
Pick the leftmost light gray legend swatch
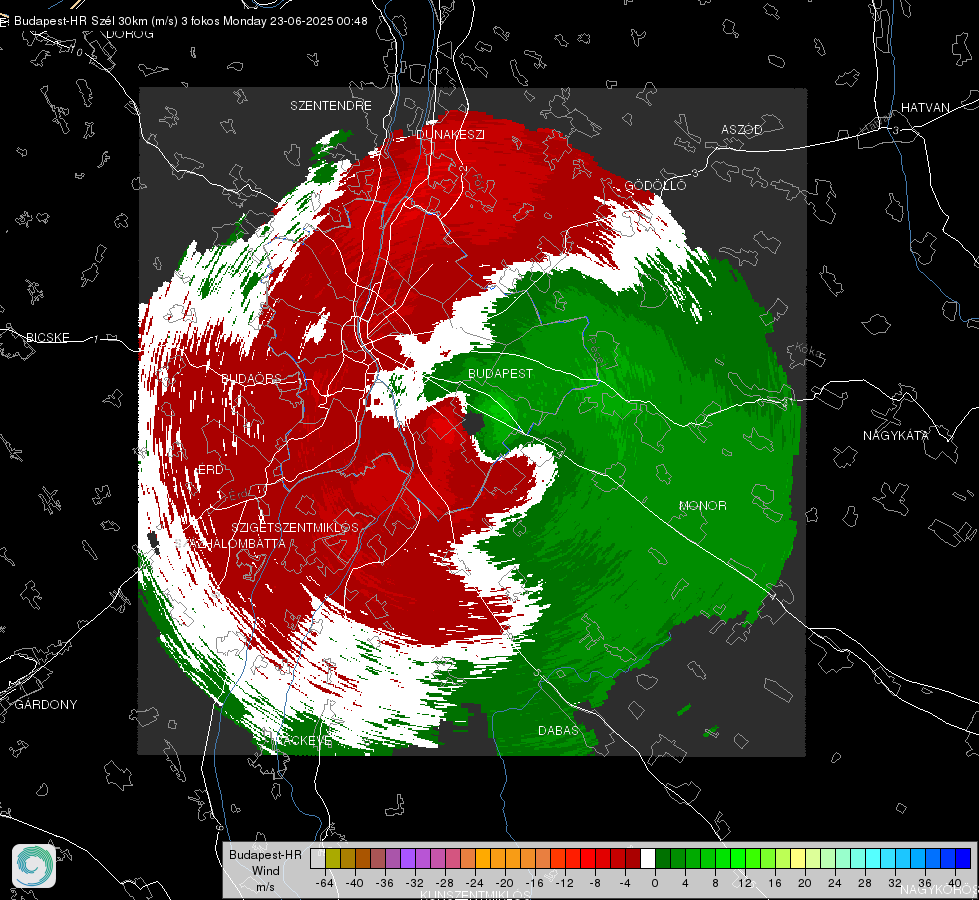click(318, 858)
